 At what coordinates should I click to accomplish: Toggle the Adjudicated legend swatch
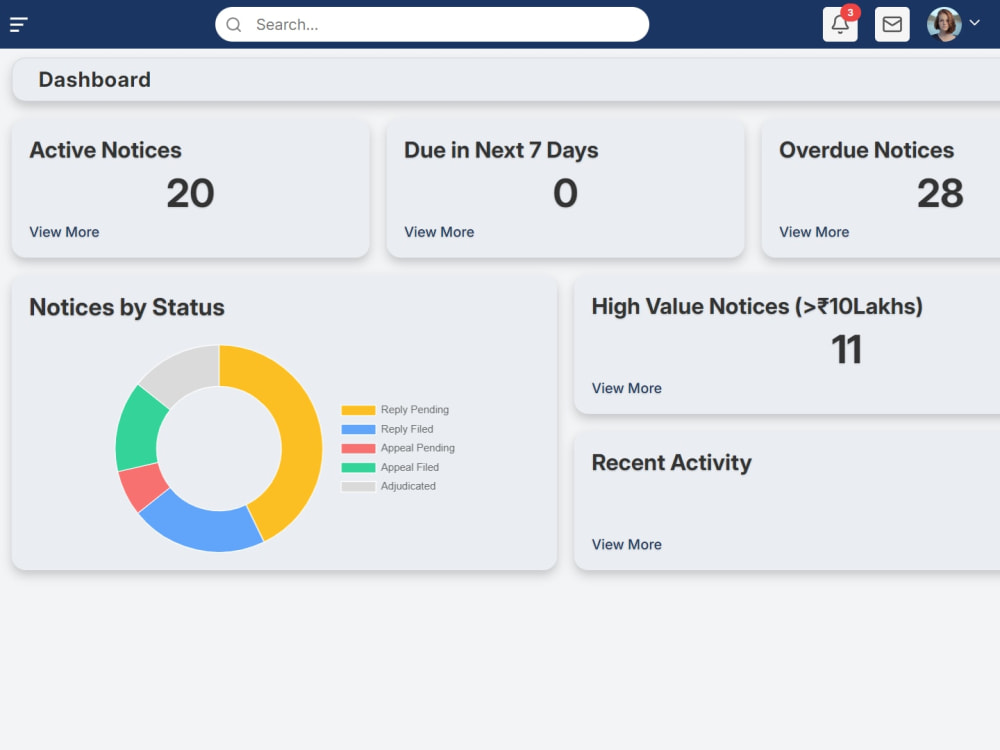click(358, 487)
